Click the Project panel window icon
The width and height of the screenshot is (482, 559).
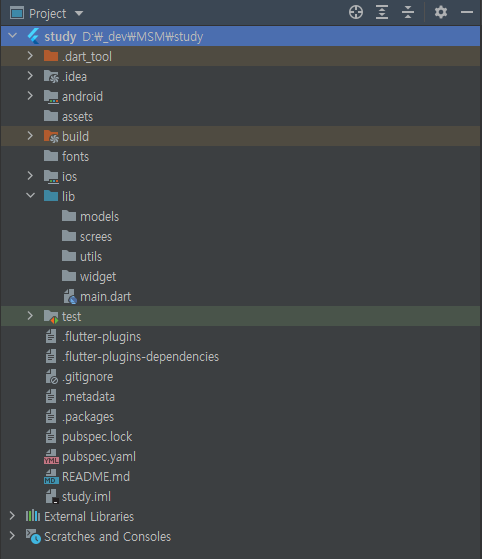pos(17,13)
